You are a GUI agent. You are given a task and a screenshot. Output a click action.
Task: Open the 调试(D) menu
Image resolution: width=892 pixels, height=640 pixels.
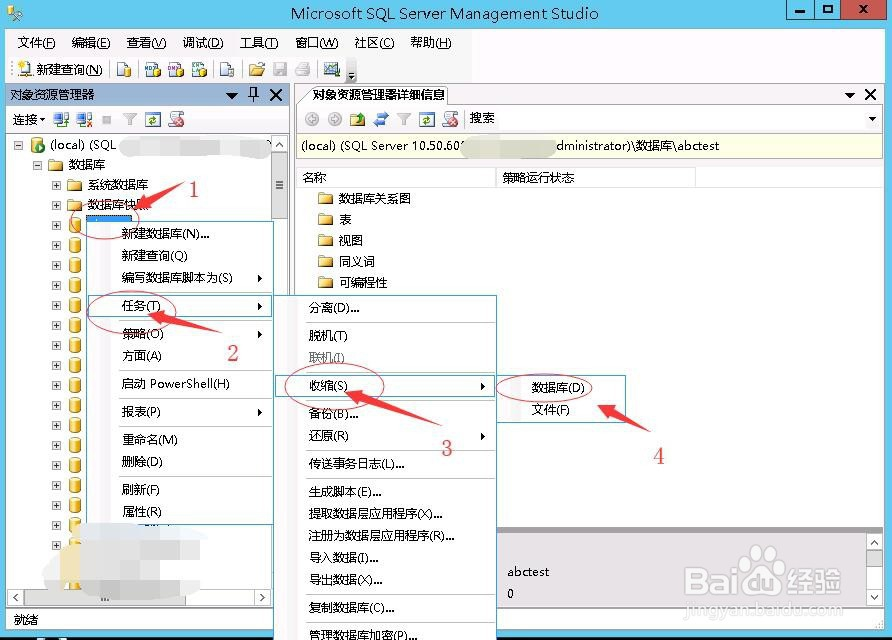click(203, 43)
